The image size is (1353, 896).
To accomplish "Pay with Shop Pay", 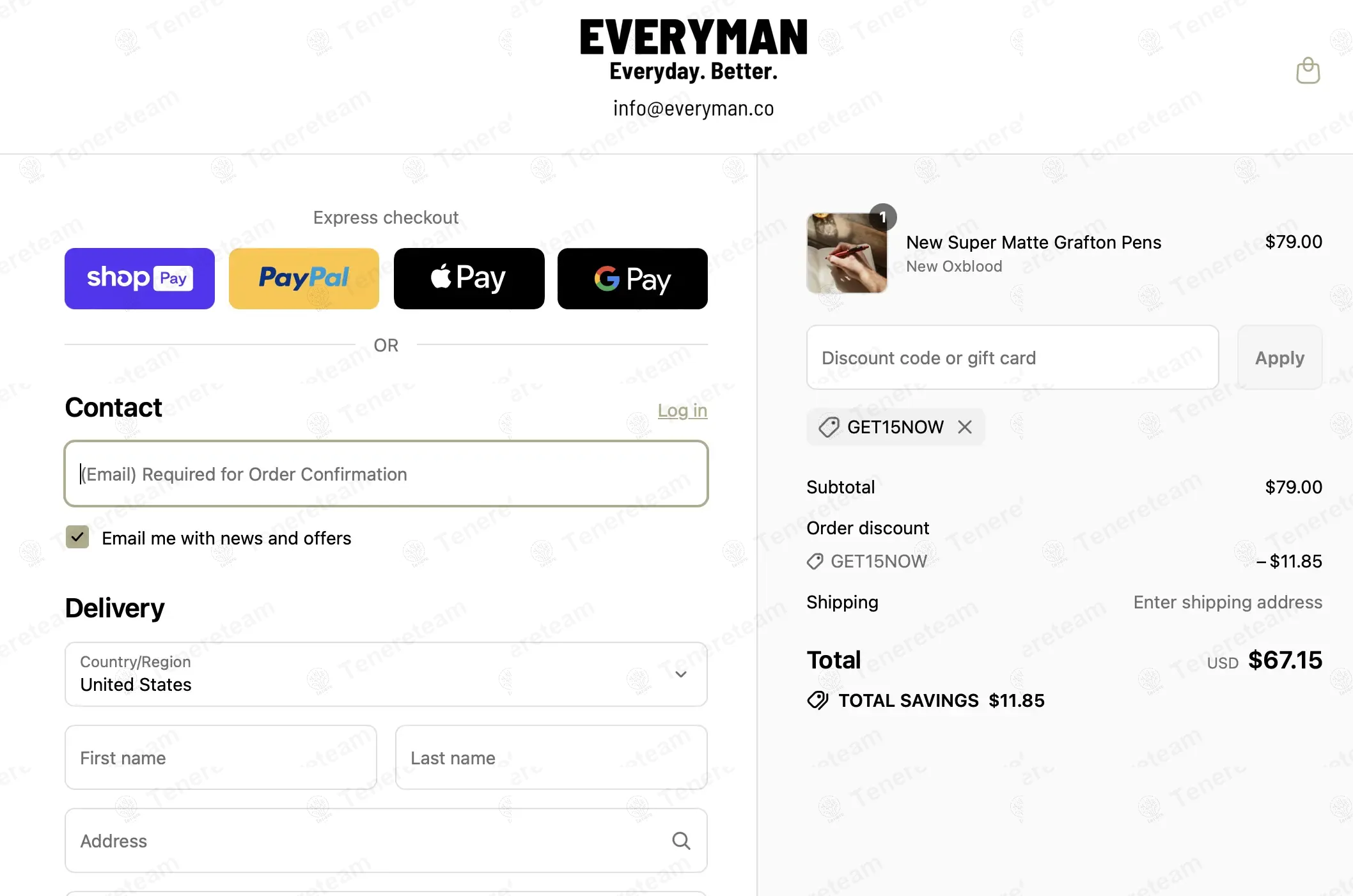I will 139,279.
